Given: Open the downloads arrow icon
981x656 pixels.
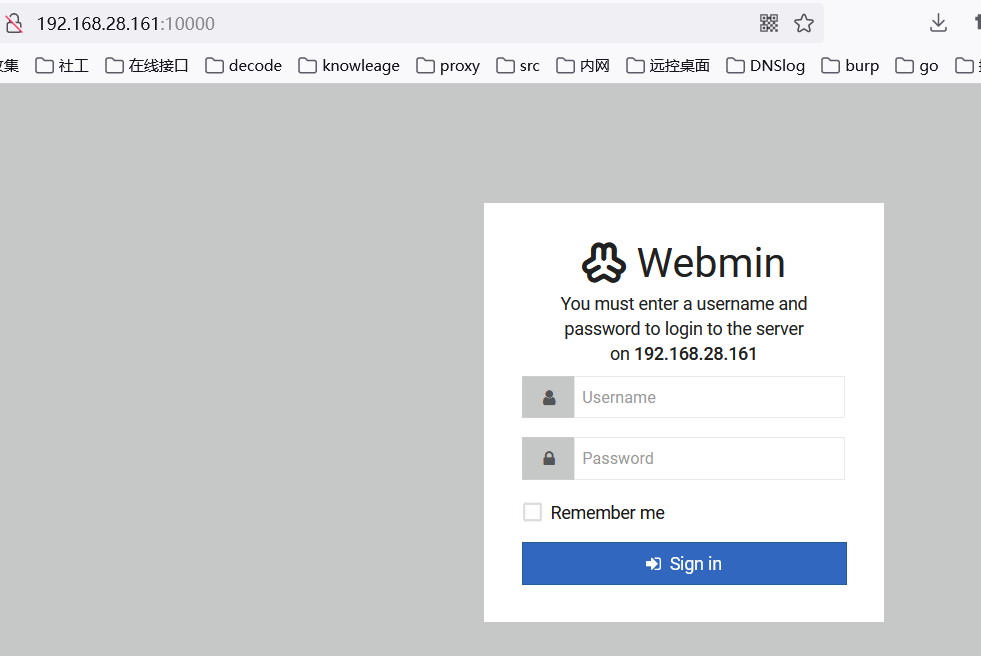Looking at the screenshot, I should tap(938, 23).
